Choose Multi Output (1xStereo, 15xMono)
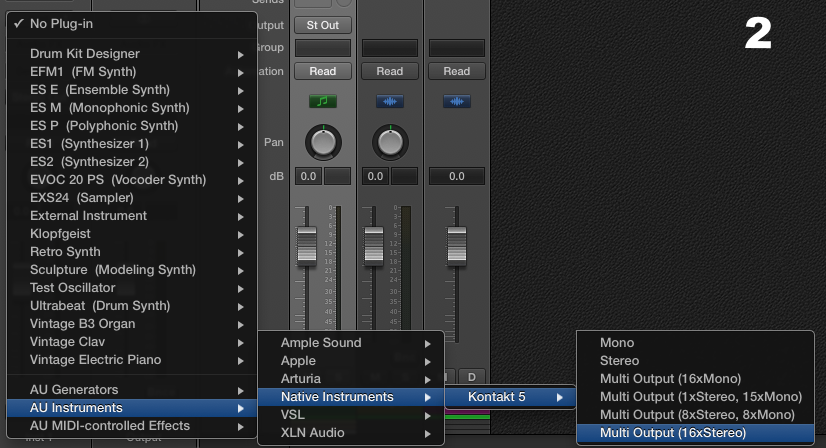Viewport: 826px width, 448px height. point(695,397)
